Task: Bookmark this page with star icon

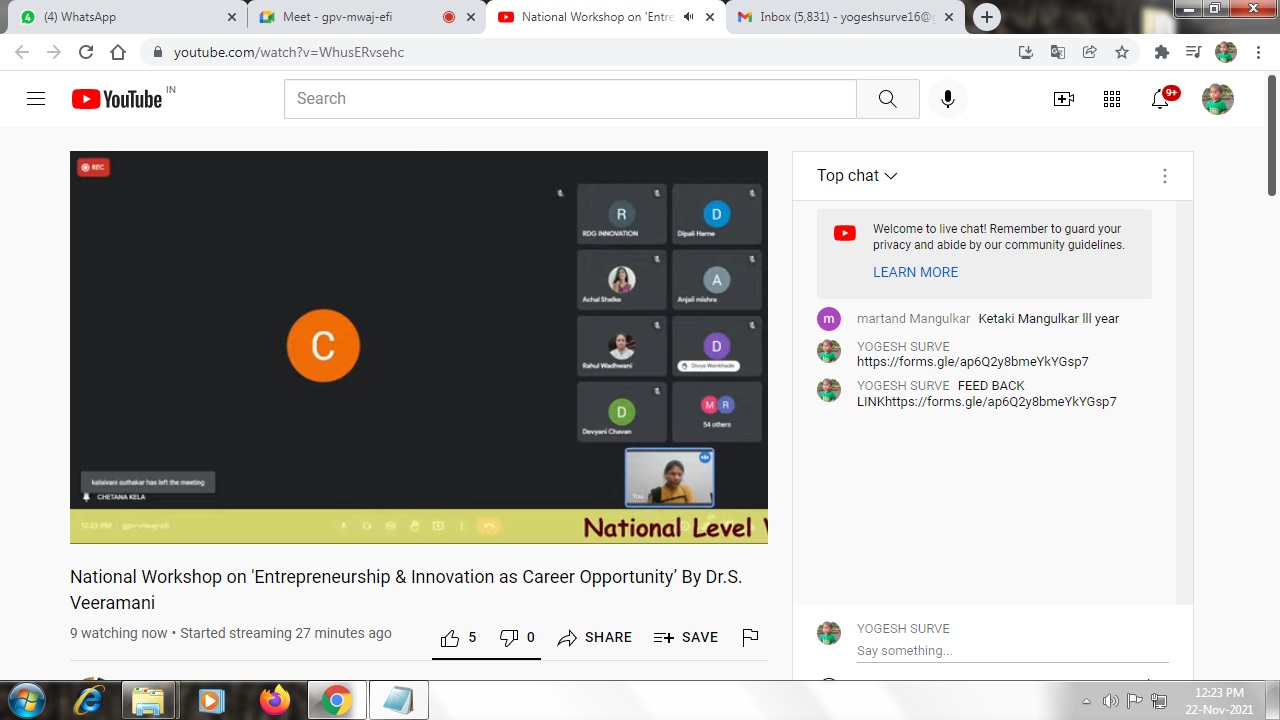Action: click(x=1122, y=52)
